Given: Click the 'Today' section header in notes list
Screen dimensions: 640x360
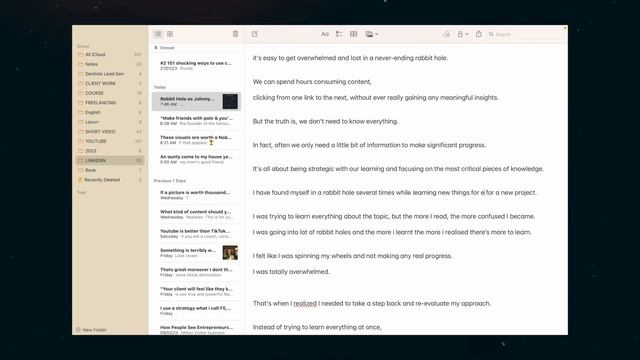Looking at the screenshot, I should coord(160,87).
